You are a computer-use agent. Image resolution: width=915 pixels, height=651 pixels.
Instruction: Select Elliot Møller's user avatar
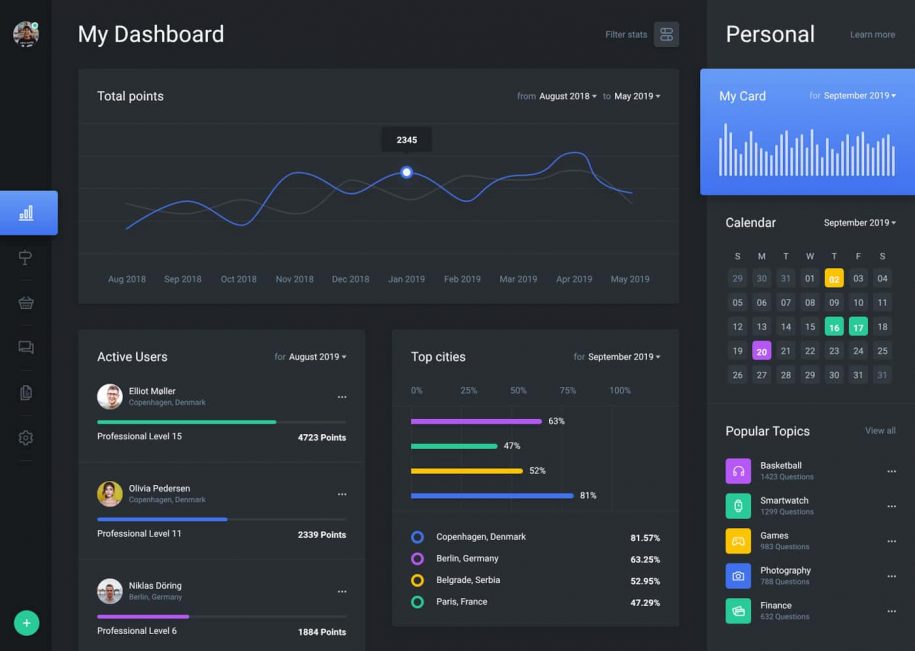(110, 396)
